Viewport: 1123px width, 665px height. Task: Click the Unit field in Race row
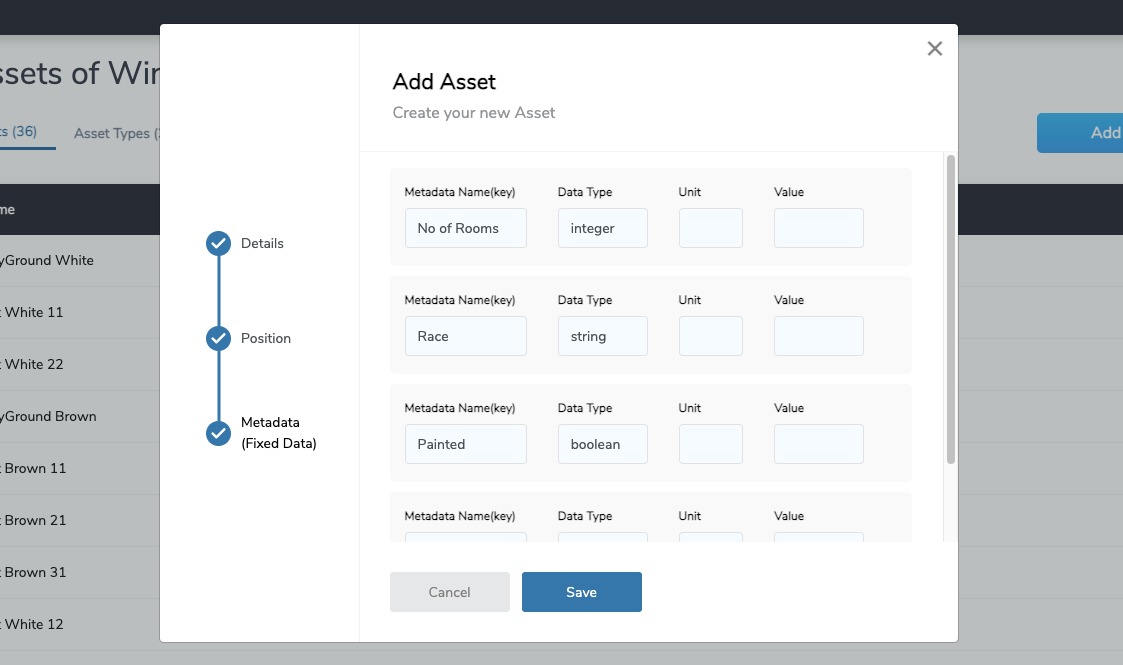click(x=710, y=336)
